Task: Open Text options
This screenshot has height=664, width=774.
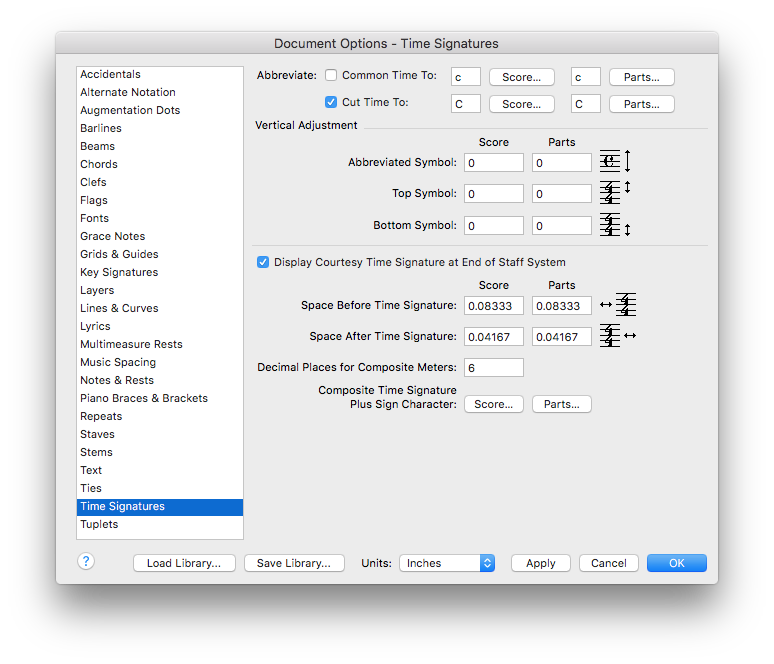Action: click(x=160, y=470)
